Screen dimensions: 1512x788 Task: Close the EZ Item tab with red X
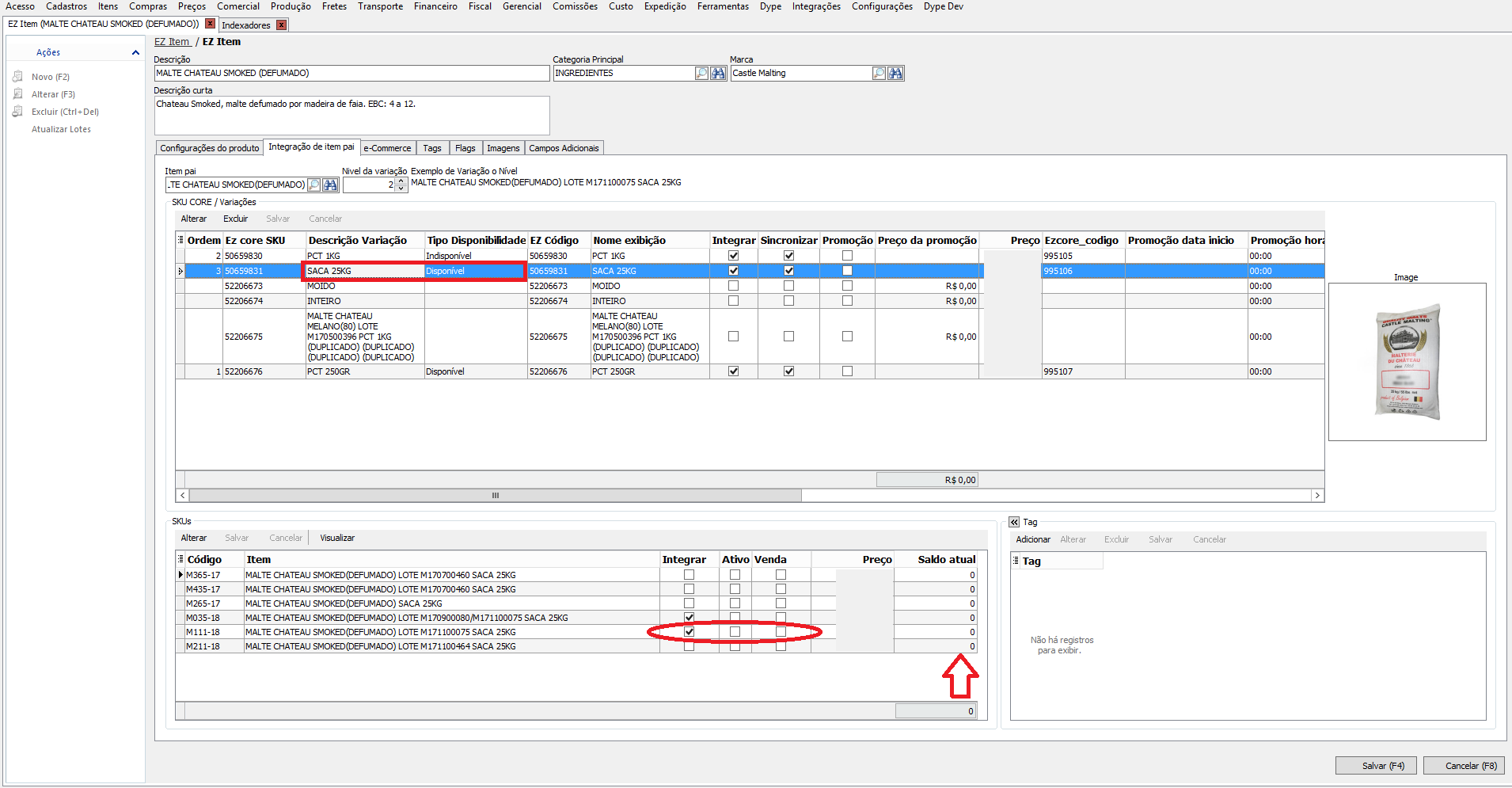pos(211,24)
